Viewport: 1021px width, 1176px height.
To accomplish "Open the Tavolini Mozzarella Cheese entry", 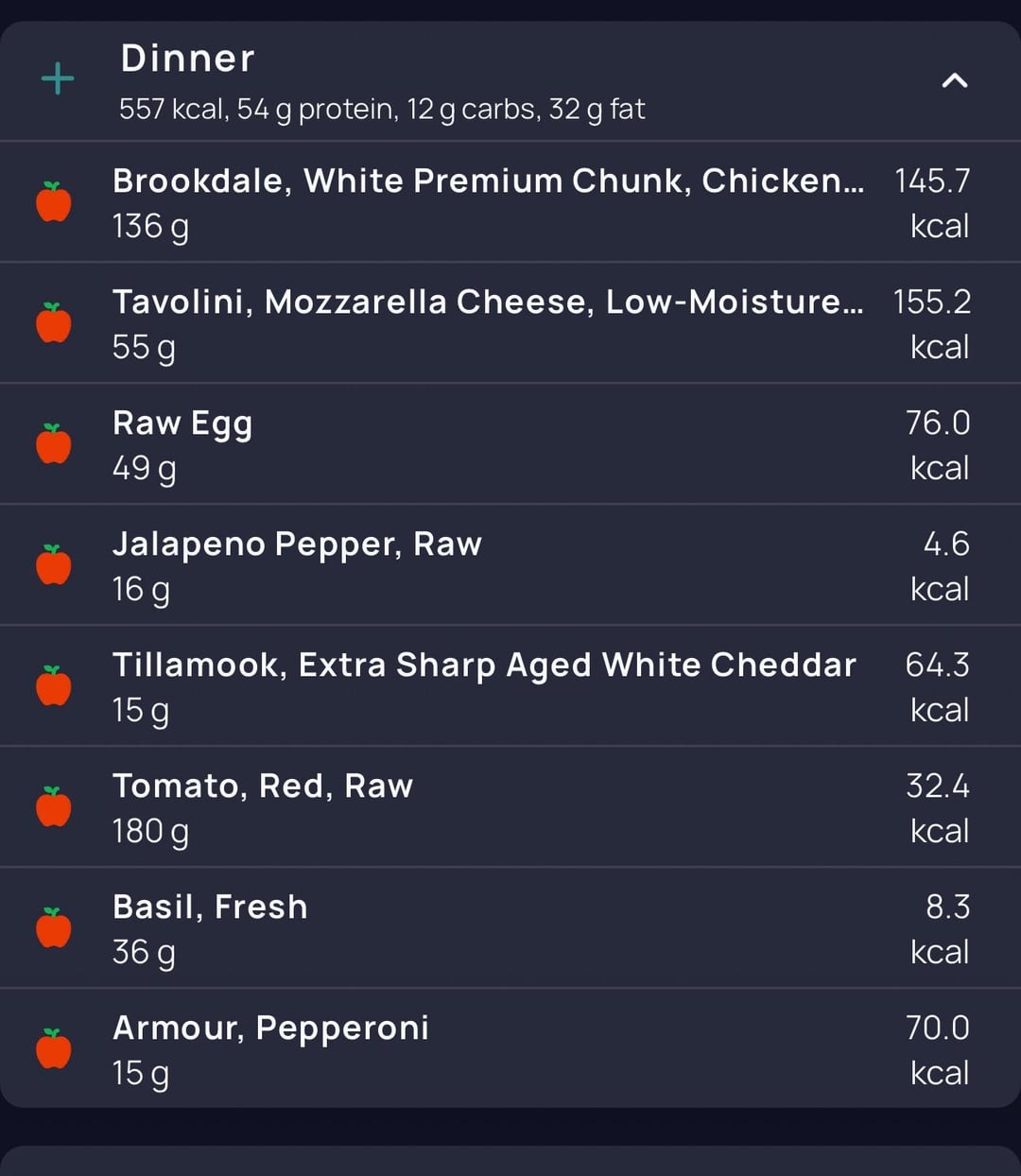I will (510, 322).
